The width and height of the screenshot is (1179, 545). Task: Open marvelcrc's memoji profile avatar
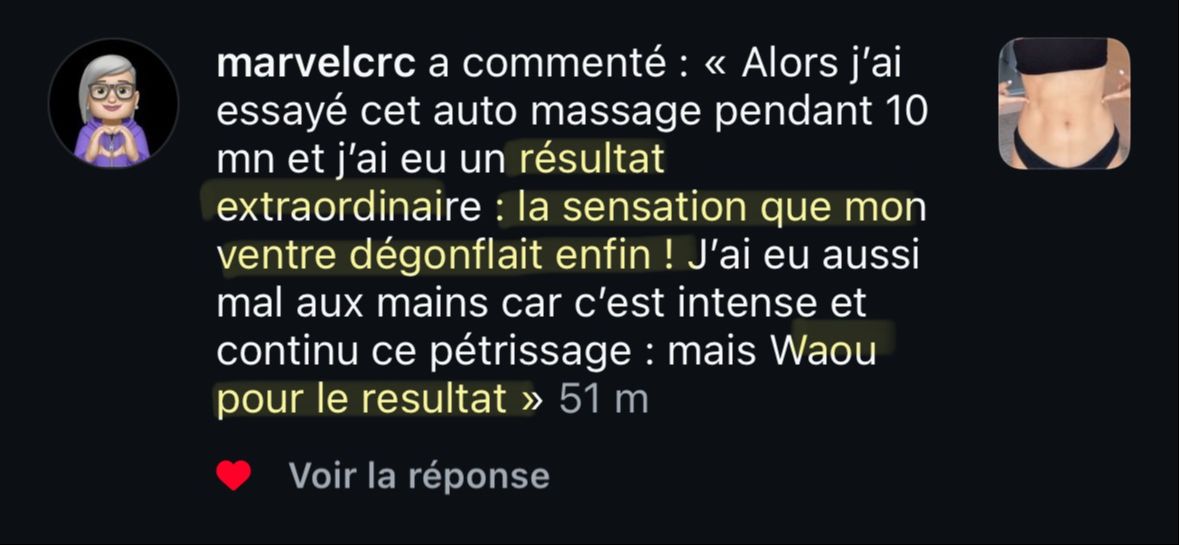[x=114, y=103]
